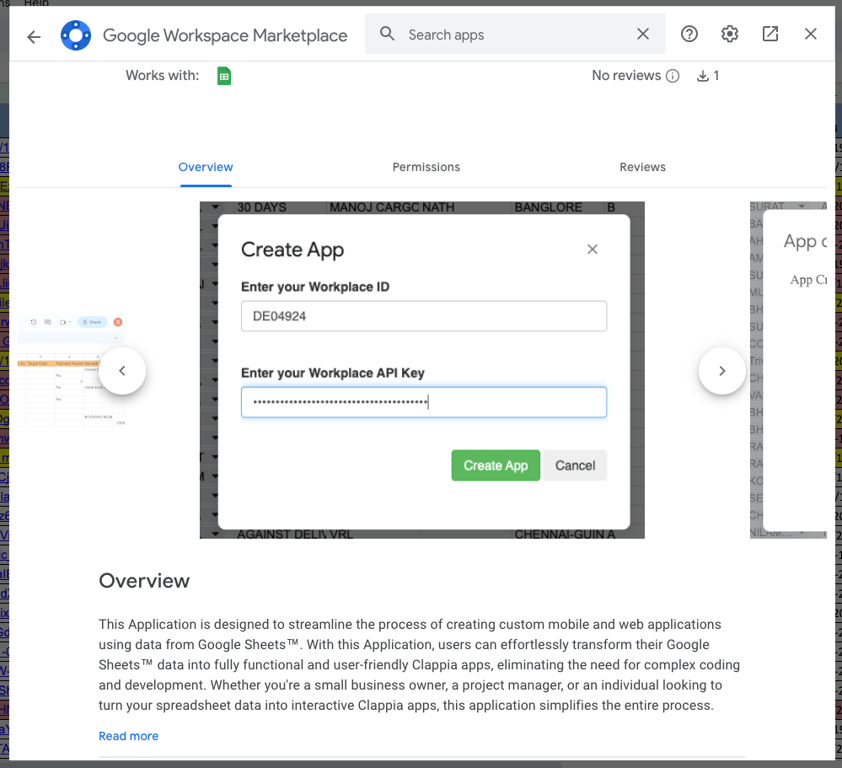
Task: Open Marketplace in a new window
Action: 770,34
